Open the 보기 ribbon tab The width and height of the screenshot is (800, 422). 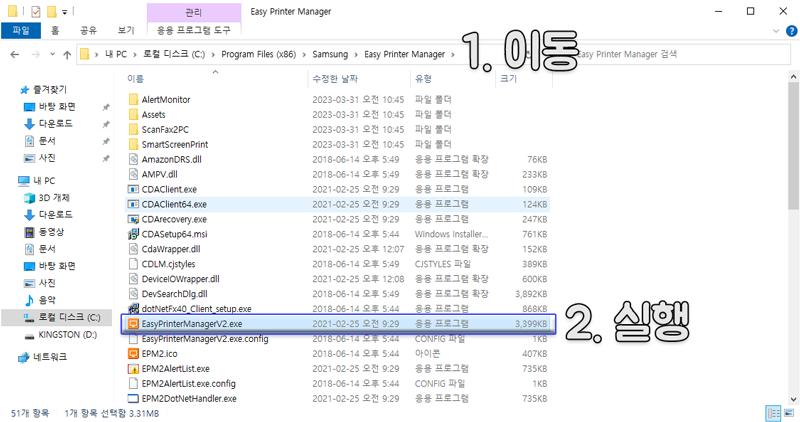pyautogui.click(x=126, y=31)
